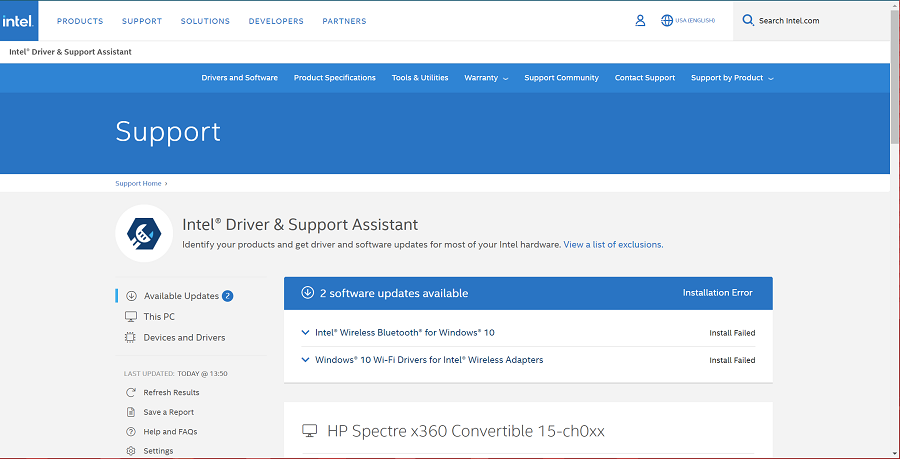Image resolution: width=900 pixels, height=459 pixels.
Task: Expand Windows 10 Wi-Fi Drivers entry
Action: (305, 360)
